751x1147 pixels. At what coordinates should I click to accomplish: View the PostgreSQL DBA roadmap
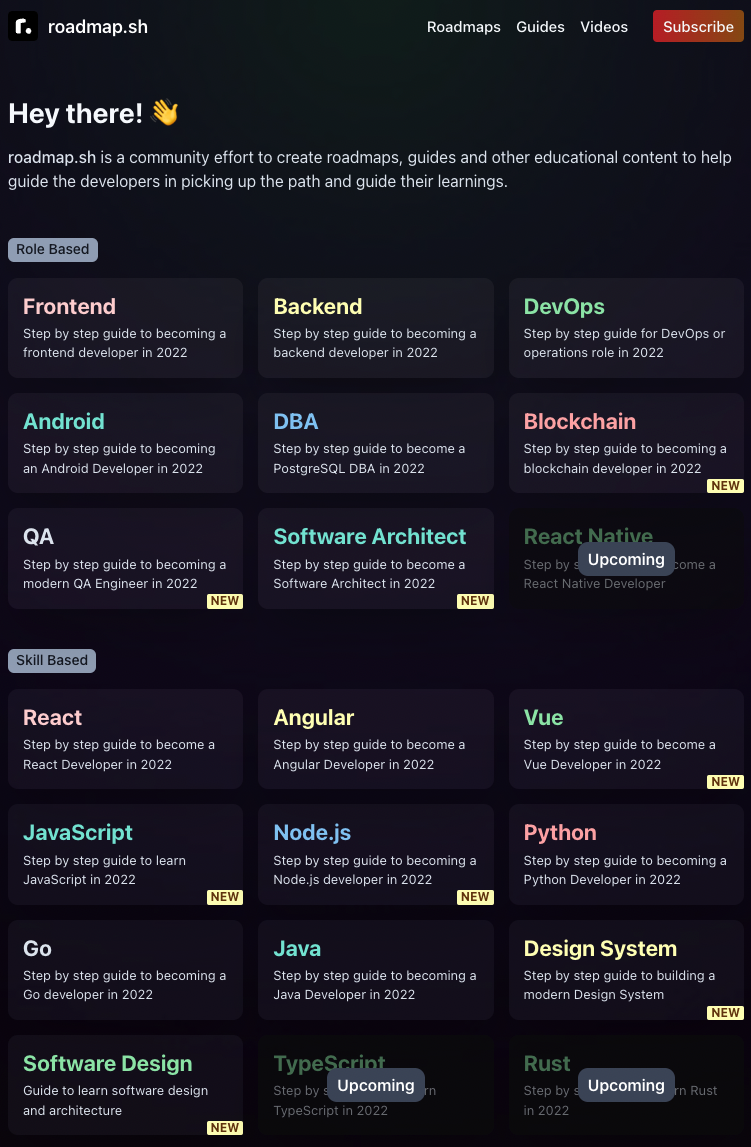(375, 443)
